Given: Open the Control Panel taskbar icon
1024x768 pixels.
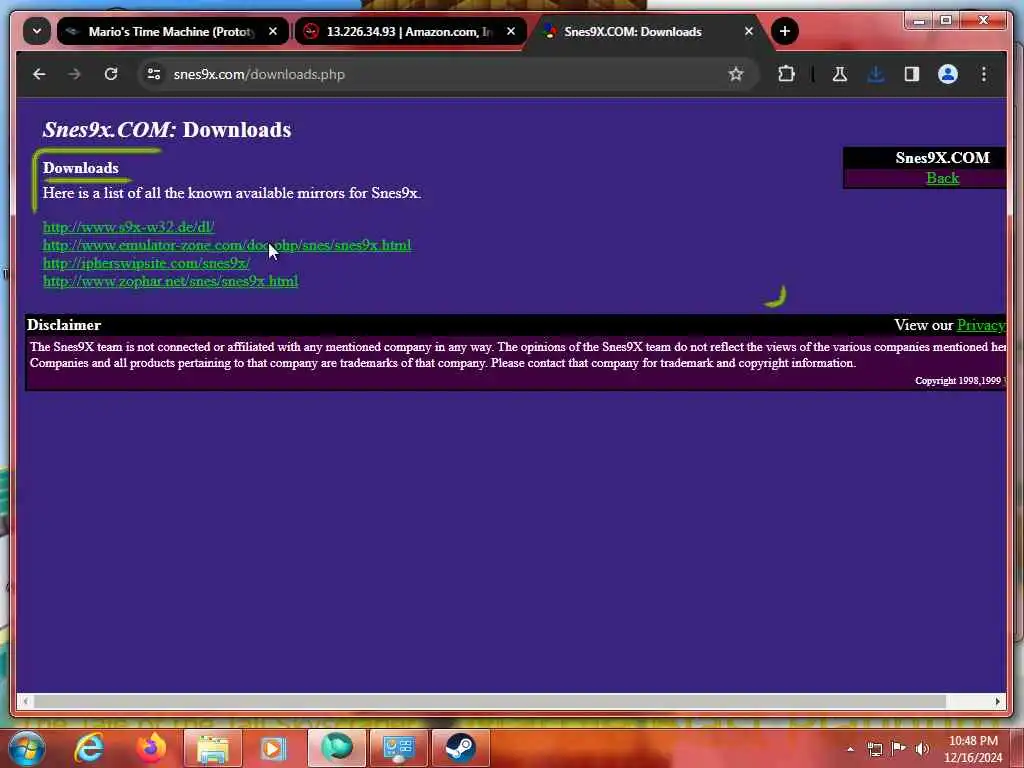Looking at the screenshot, I should 398,748.
